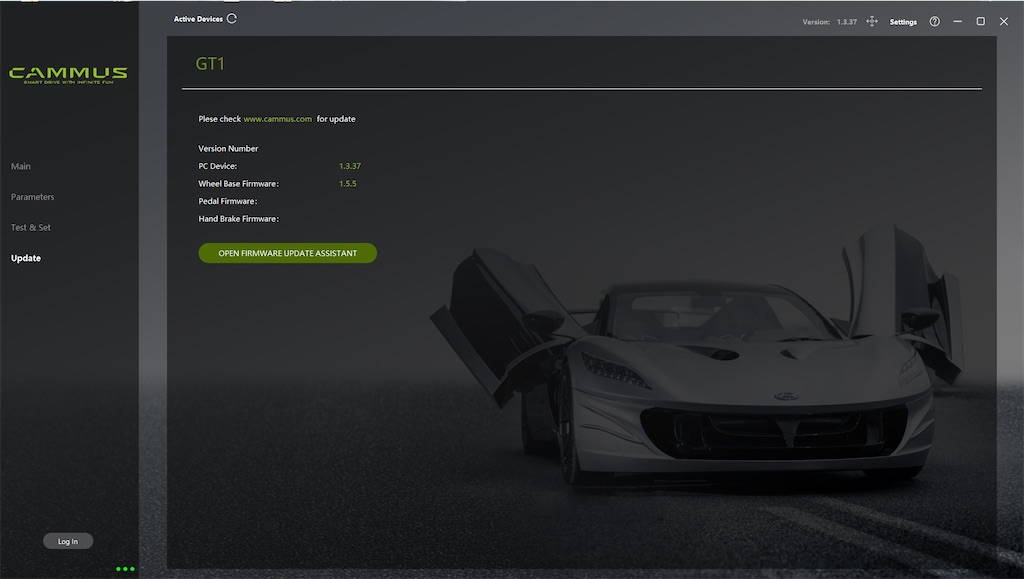The width and height of the screenshot is (1024, 579).
Task: Click the Active Devices label
Action: [198, 19]
